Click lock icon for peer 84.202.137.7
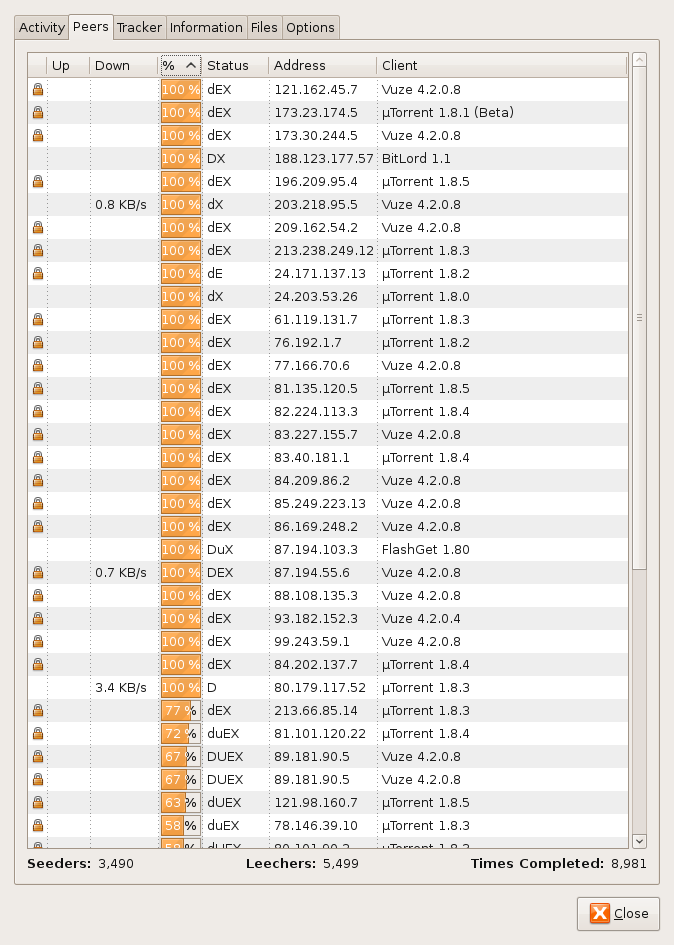Screen dimensions: 674x945 [x=38, y=665]
